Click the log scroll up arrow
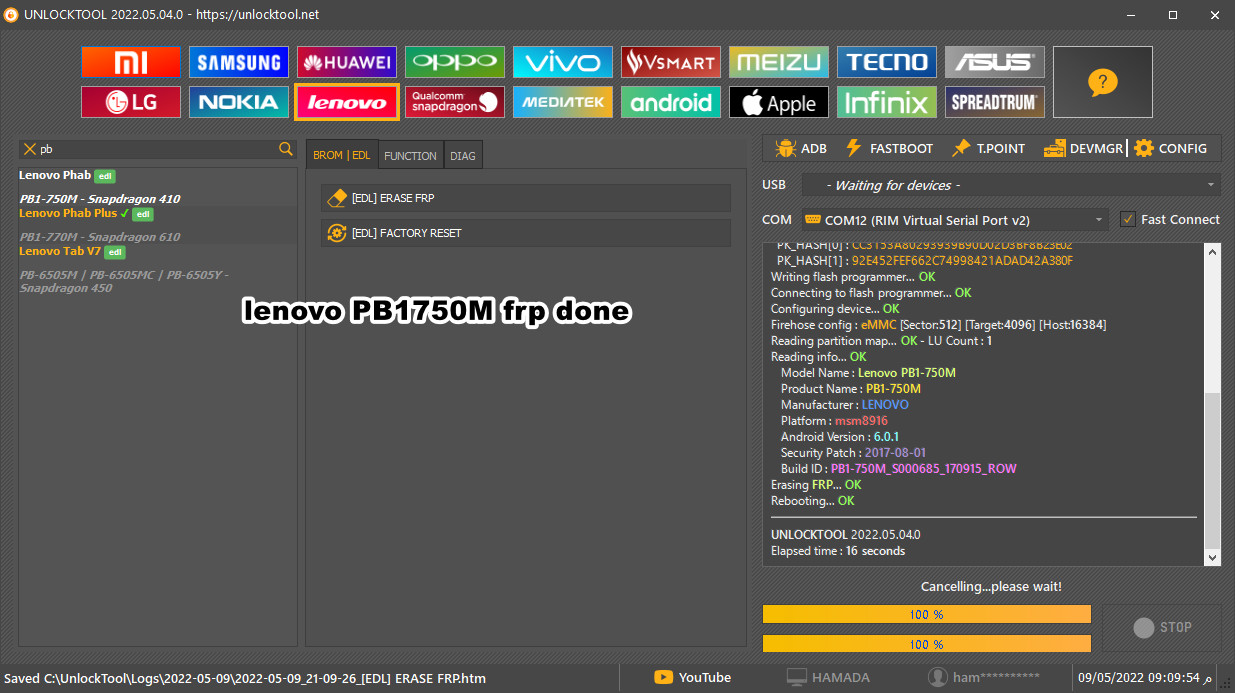Screen dimensions: 1235x693 [x=1213, y=250]
